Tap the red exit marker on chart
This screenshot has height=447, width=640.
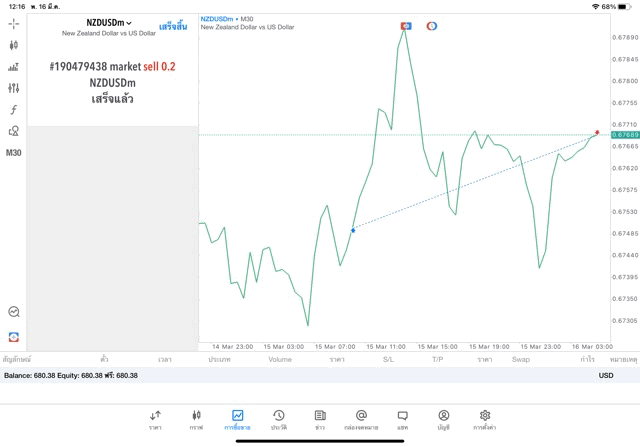(x=597, y=133)
